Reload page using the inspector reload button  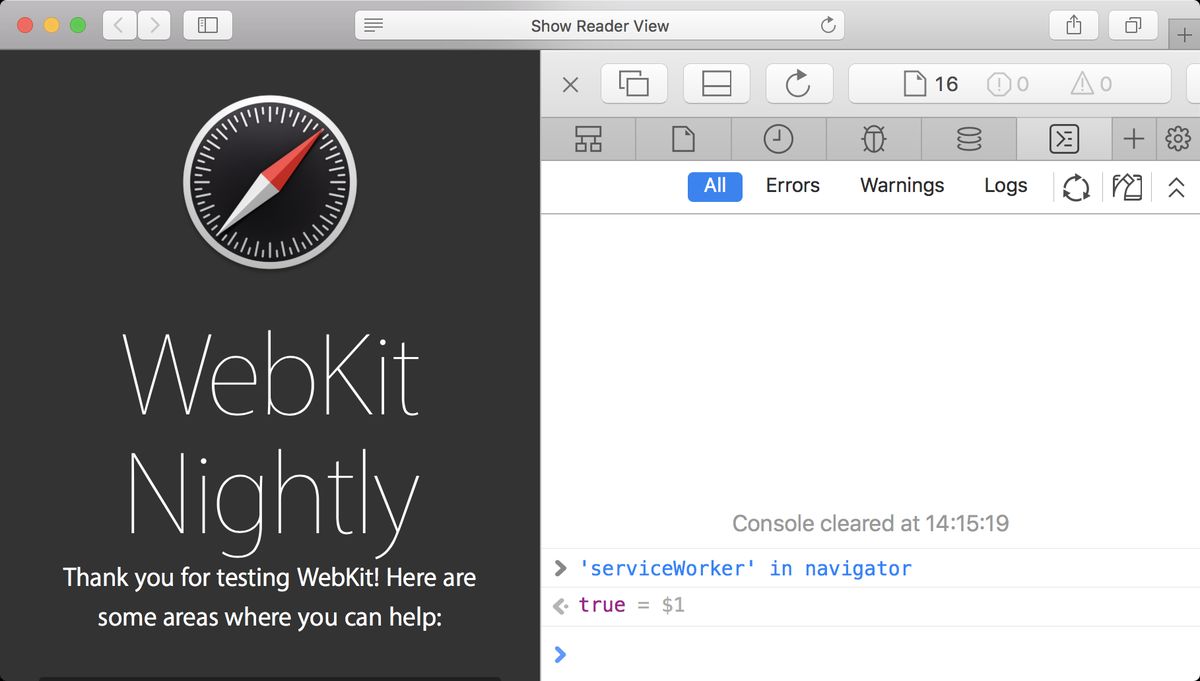tap(797, 85)
